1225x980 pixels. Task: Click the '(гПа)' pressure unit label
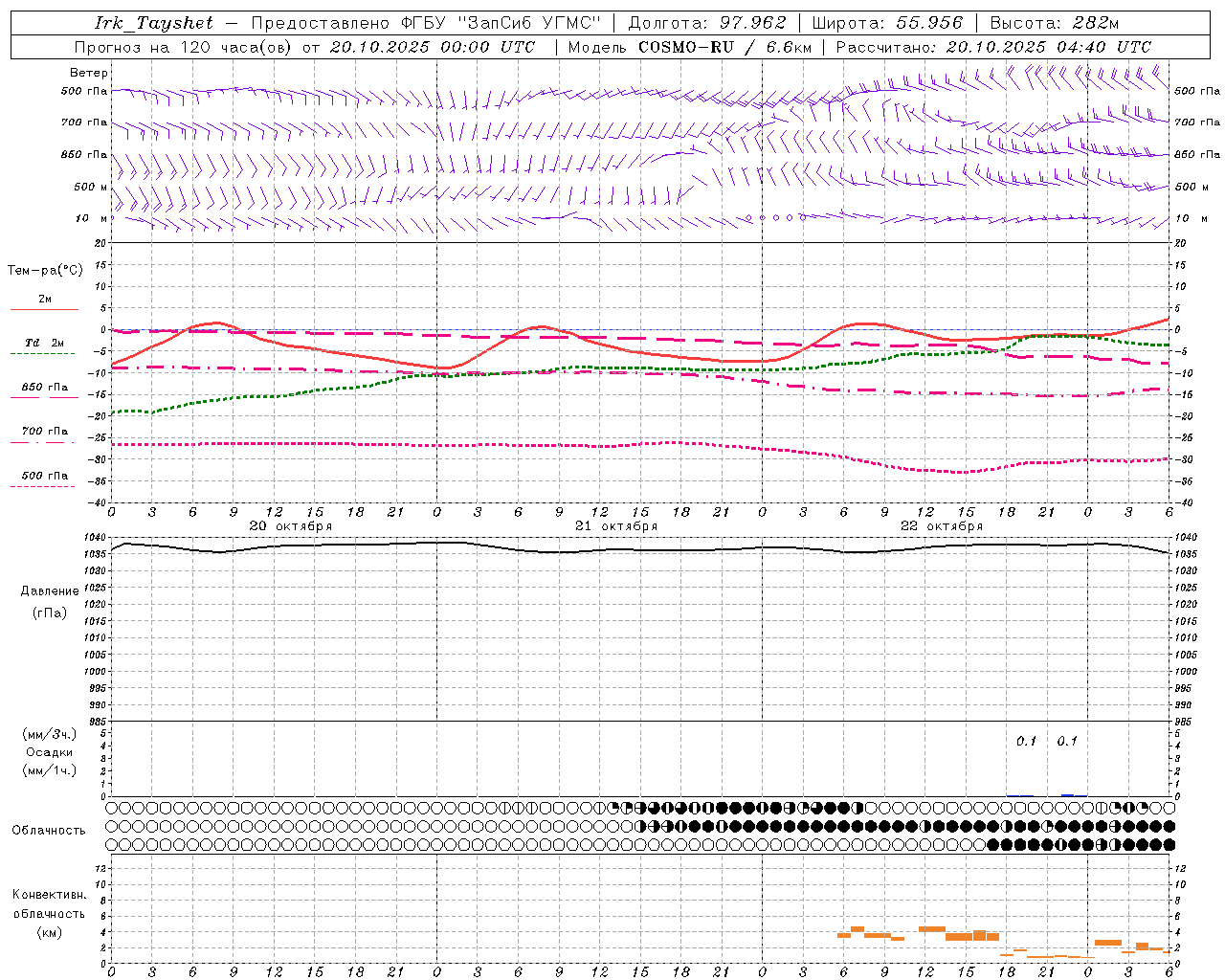coord(50,613)
